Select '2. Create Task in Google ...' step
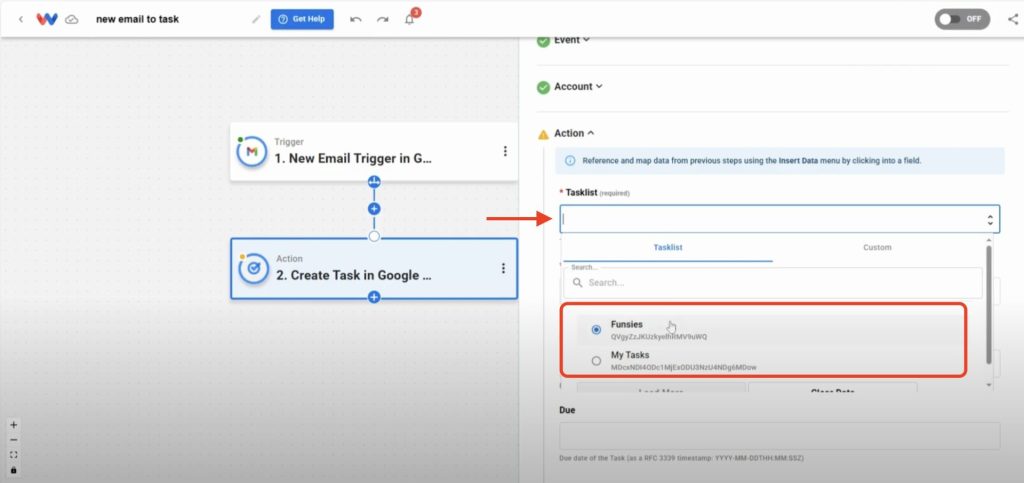The width and height of the screenshot is (1024, 483). click(374, 268)
